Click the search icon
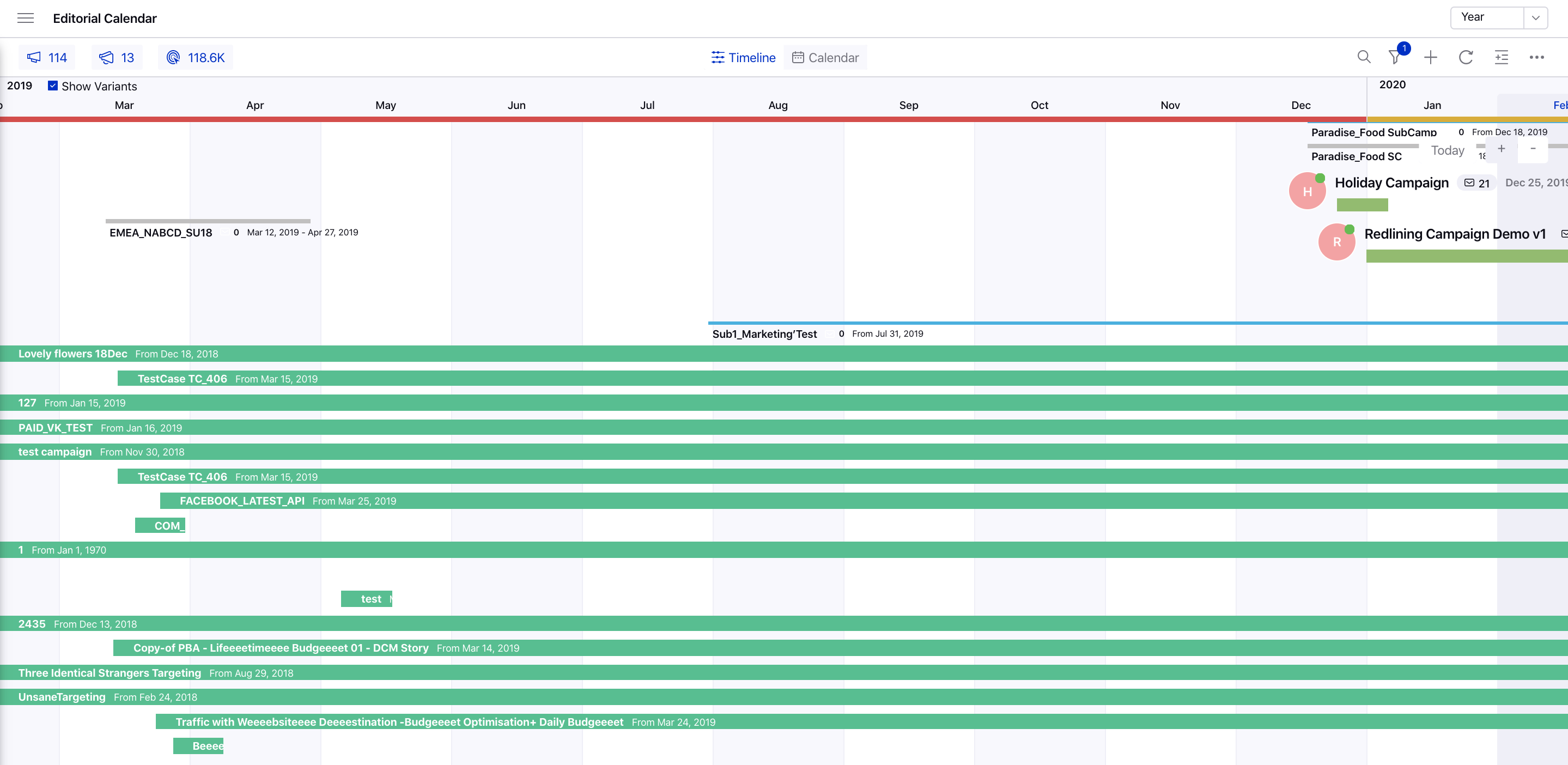This screenshot has height=765, width=1568. click(1363, 57)
